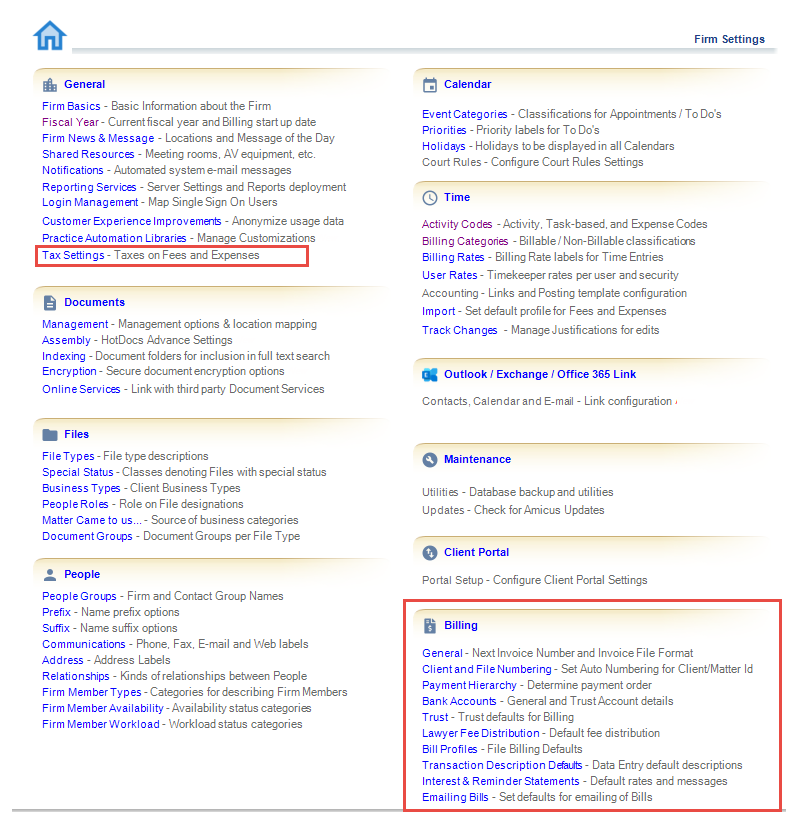Open Assembly HotDocs settings
The image size is (798, 838).
66,340
